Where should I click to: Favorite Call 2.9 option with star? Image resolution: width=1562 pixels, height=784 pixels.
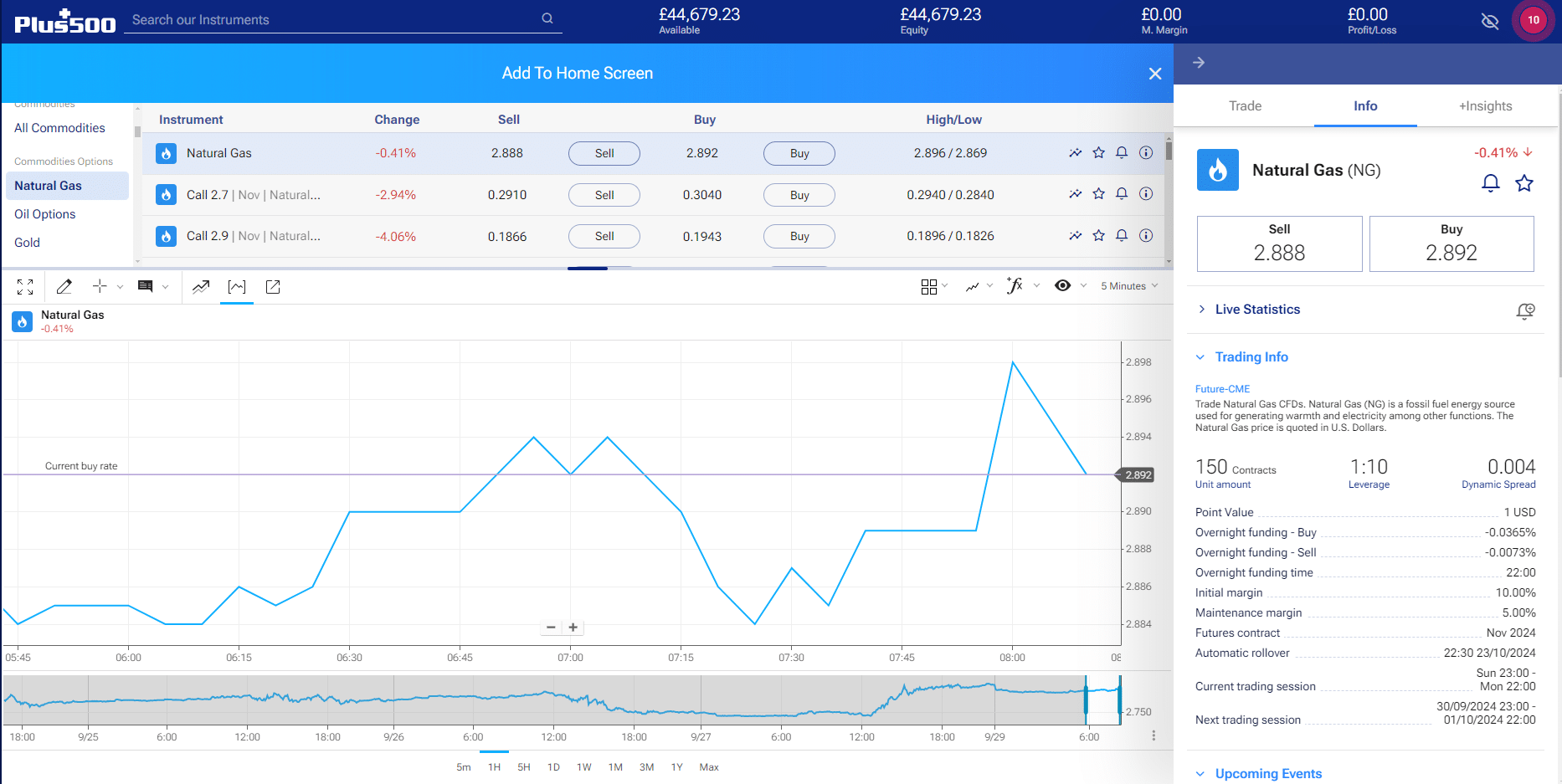(x=1099, y=236)
